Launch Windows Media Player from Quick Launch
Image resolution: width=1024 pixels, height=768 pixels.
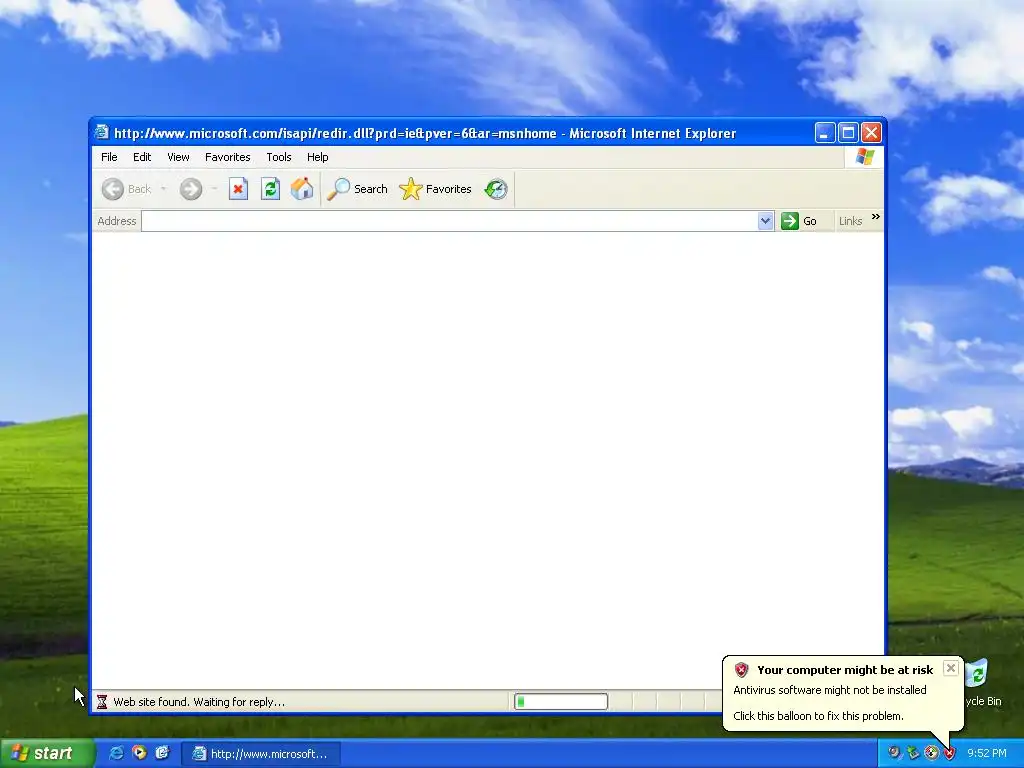(x=139, y=753)
